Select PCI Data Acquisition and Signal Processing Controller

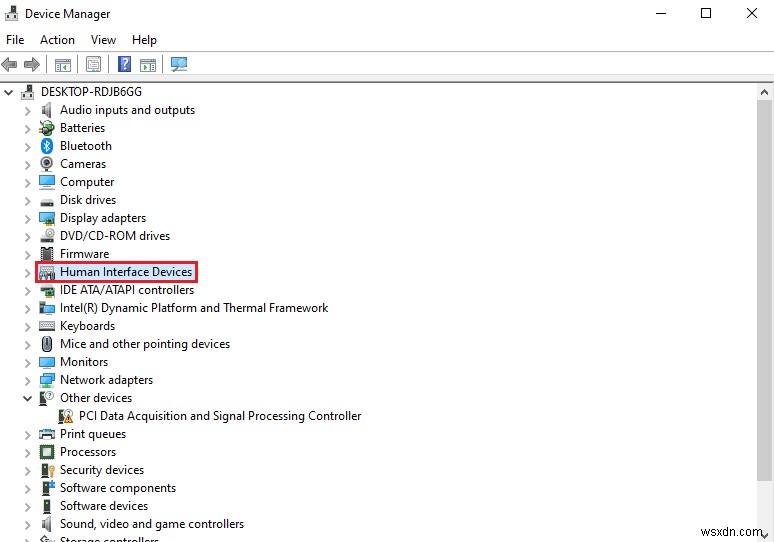tap(220, 416)
